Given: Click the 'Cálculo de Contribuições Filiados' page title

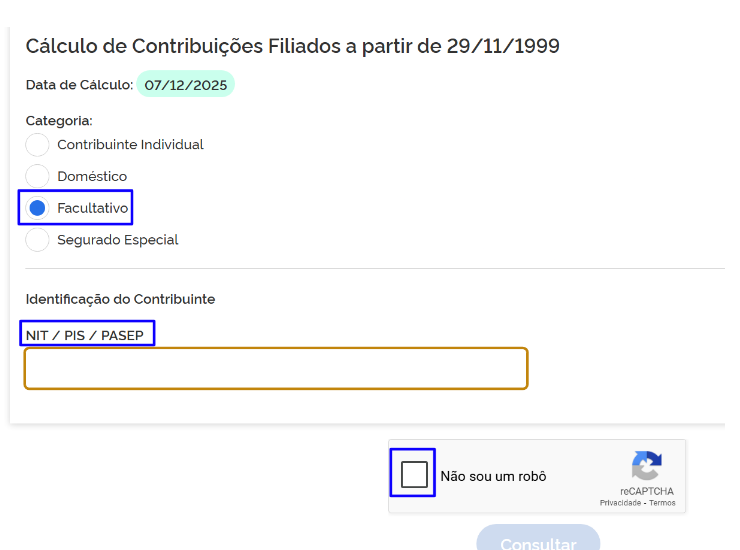Looking at the screenshot, I should click(x=292, y=46).
